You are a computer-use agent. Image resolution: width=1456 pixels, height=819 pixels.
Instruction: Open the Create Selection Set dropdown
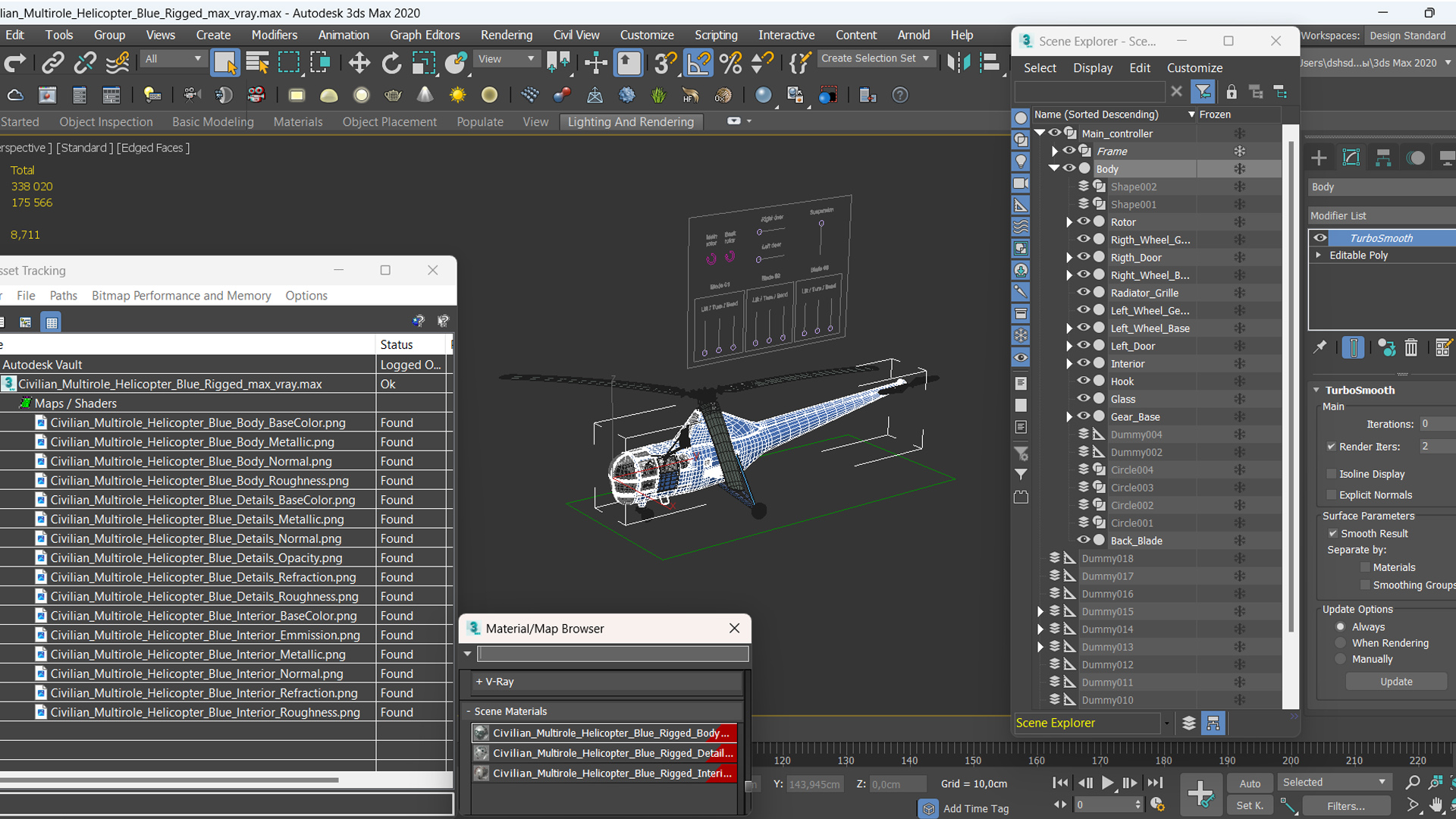[926, 58]
